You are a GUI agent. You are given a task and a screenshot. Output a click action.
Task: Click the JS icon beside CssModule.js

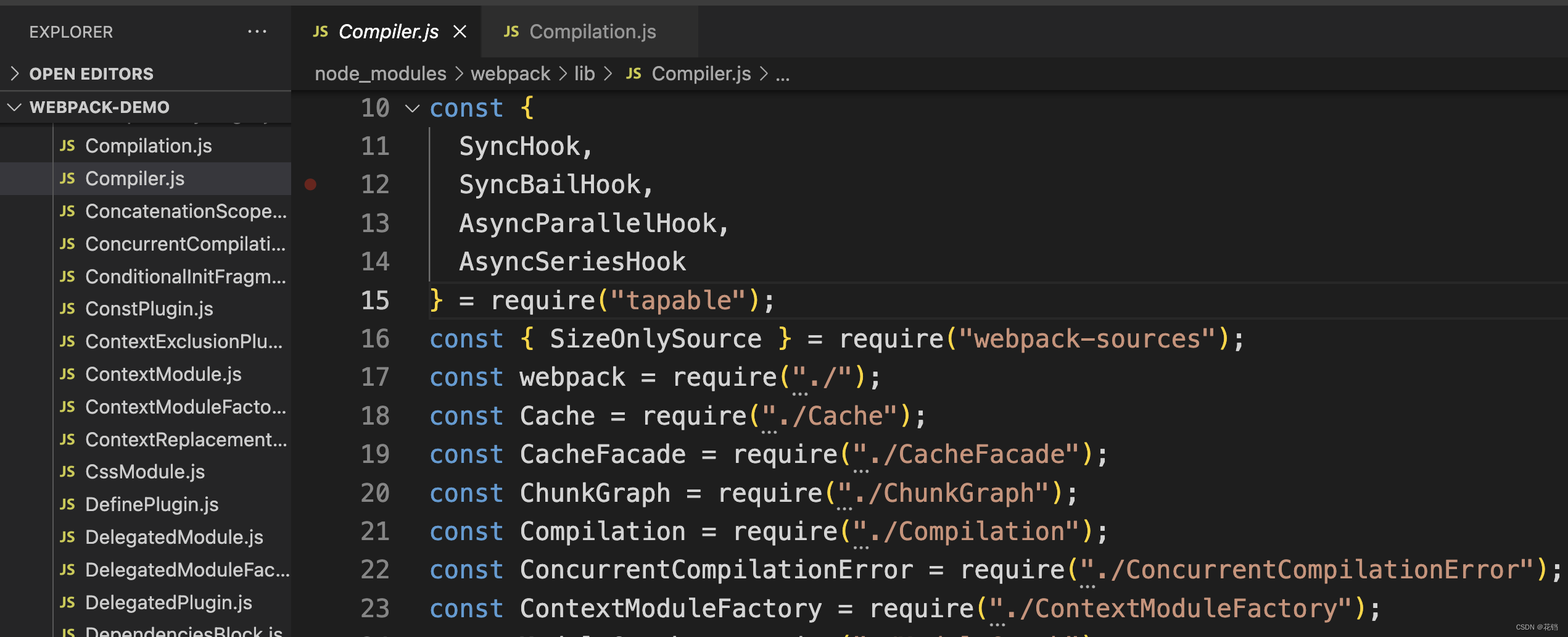67,472
